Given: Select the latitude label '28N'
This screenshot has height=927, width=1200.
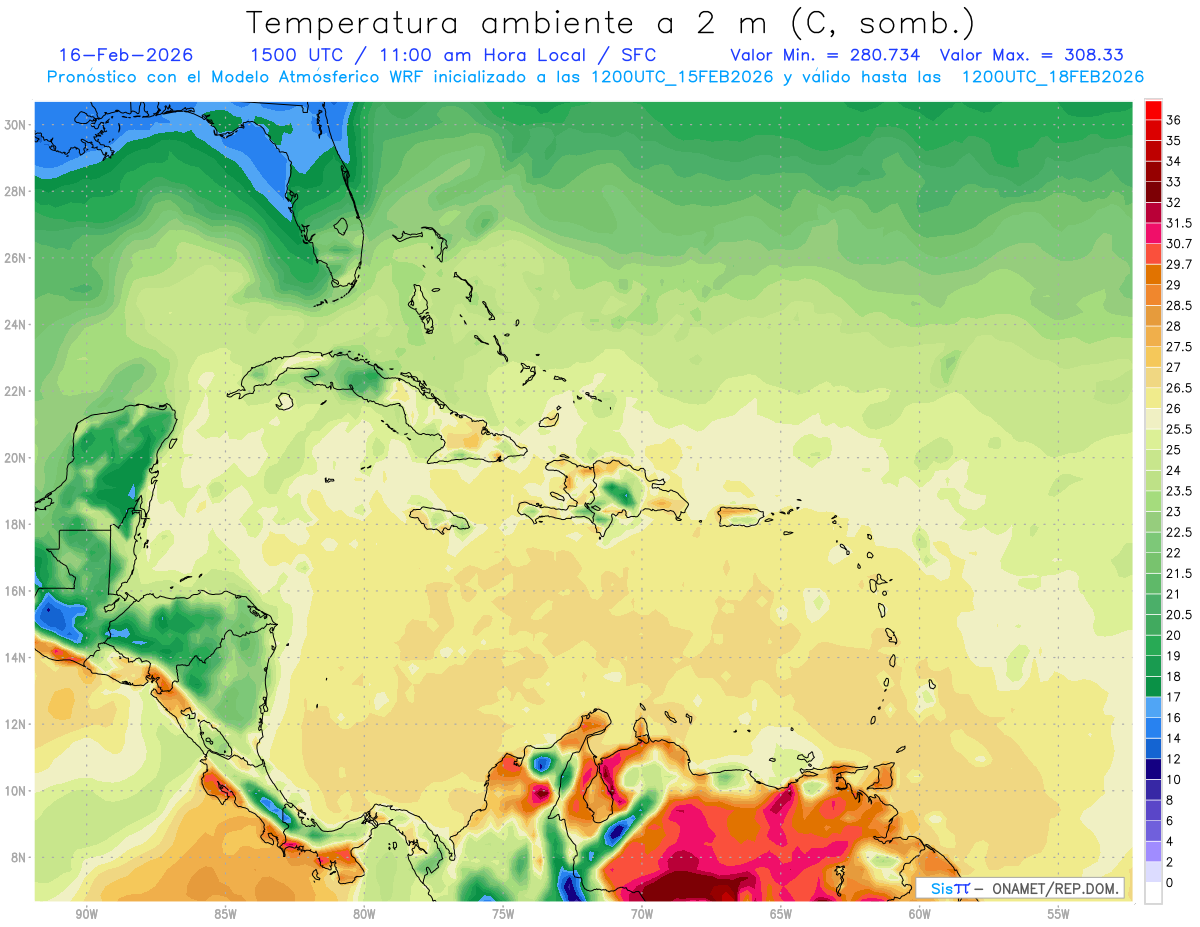Looking at the screenshot, I should pyautogui.click(x=17, y=191).
